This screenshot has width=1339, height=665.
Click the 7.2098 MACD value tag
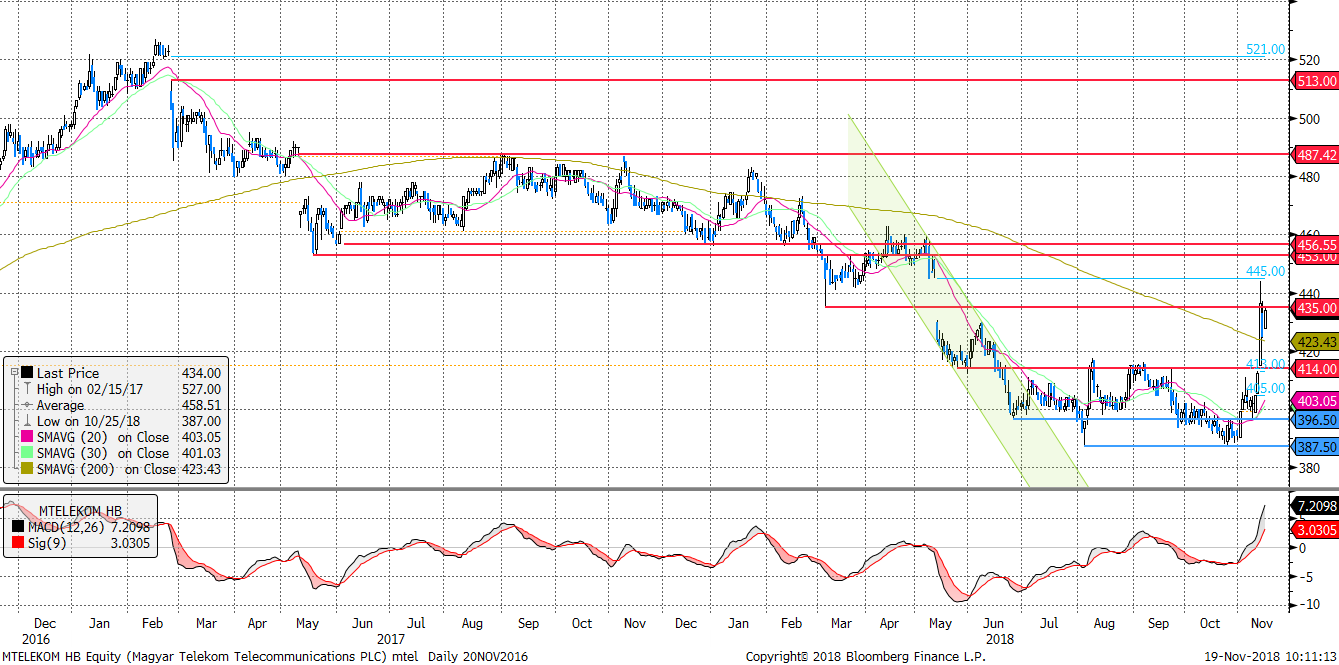pos(1315,506)
